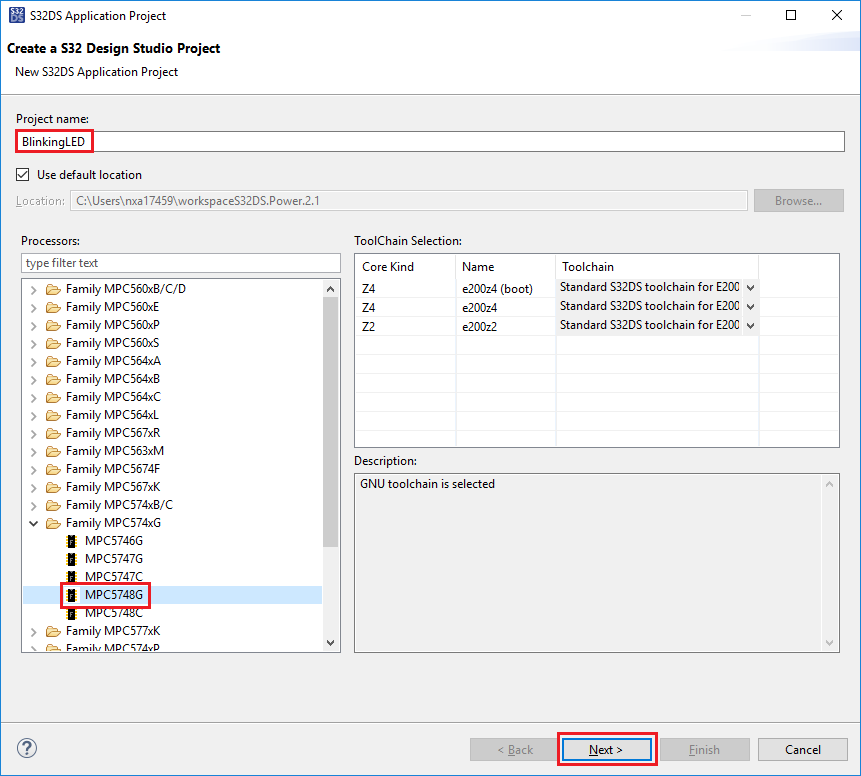Click the processors list scroll up arrow

click(x=330, y=289)
